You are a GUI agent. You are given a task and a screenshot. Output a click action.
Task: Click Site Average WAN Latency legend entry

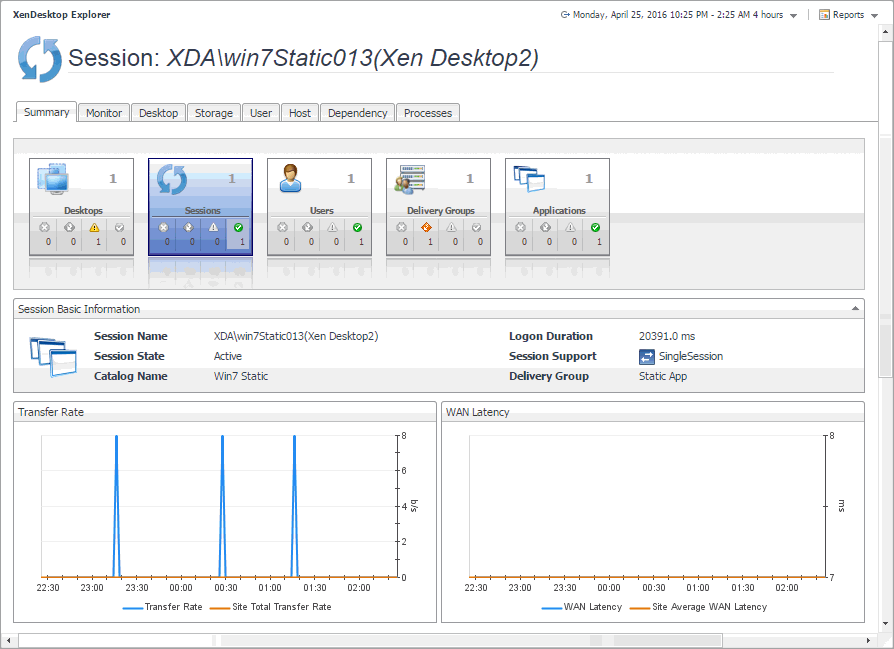coord(698,607)
